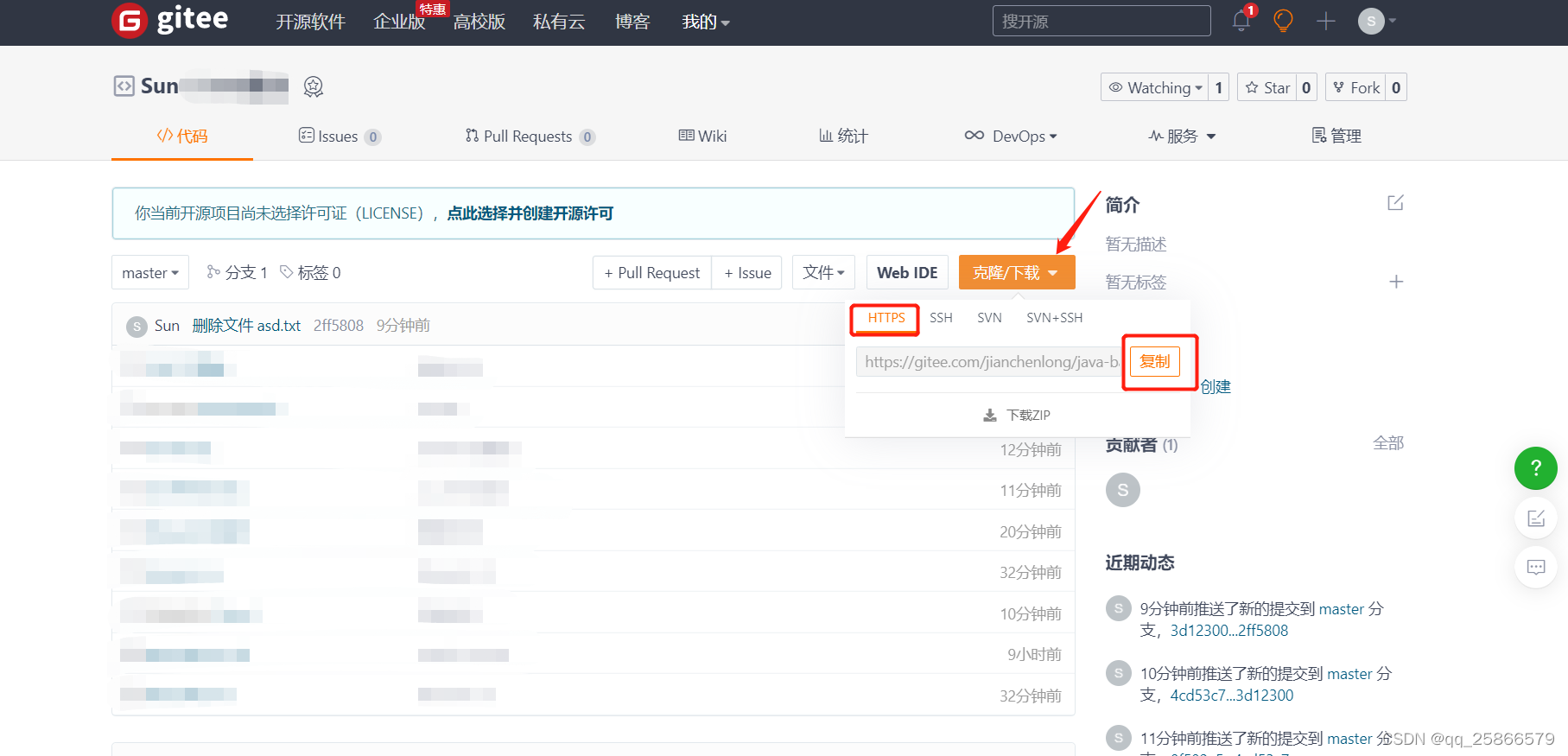Click the Sun commit author name
This screenshot has width=1568, height=756.
click(167, 326)
